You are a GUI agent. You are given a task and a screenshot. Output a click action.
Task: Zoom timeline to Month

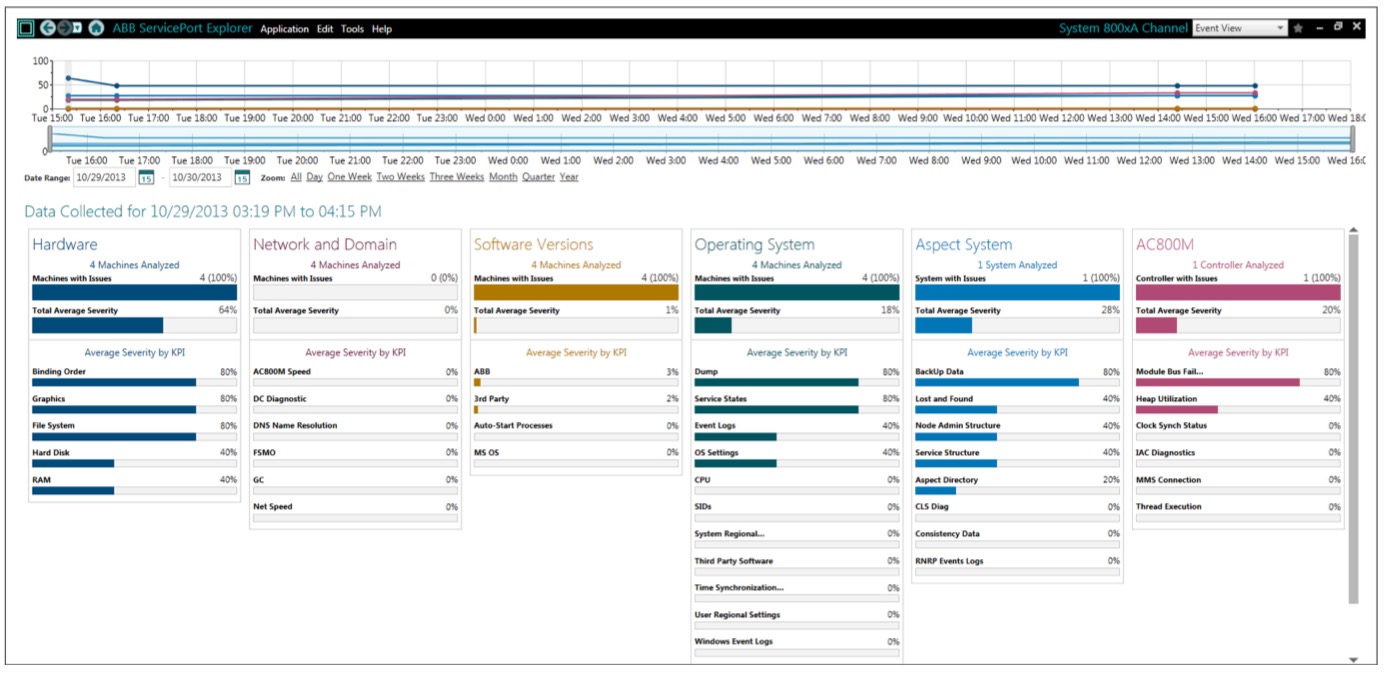pyautogui.click(x=503, y=177)
